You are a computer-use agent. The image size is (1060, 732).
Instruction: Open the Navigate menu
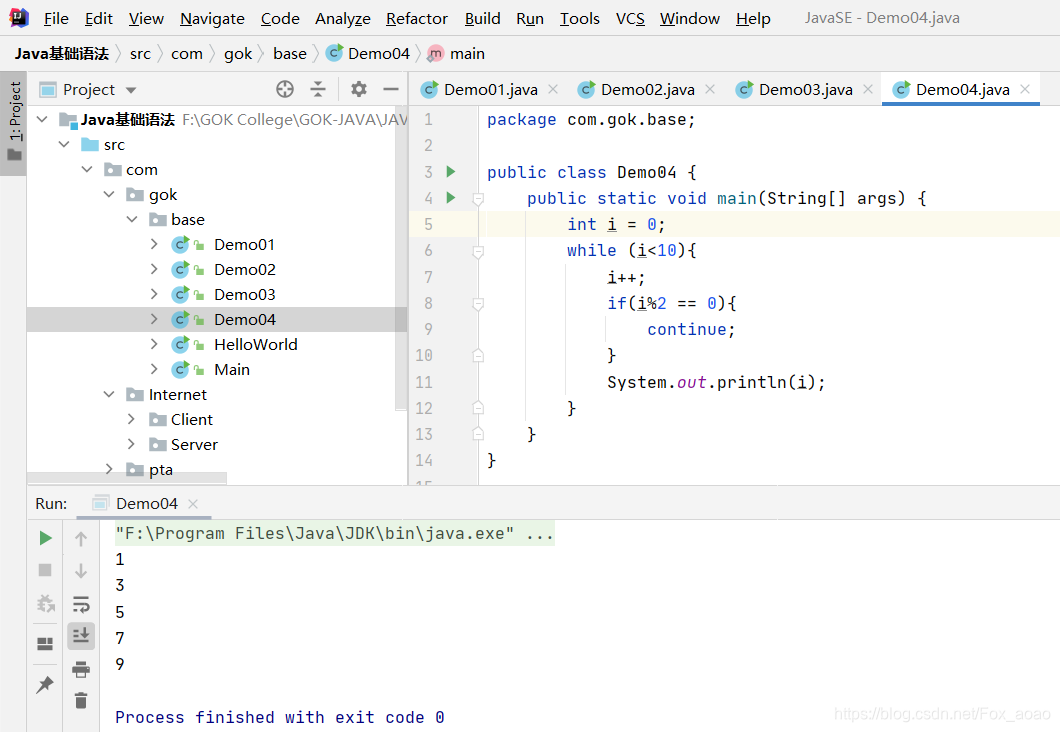pos(212,18)
